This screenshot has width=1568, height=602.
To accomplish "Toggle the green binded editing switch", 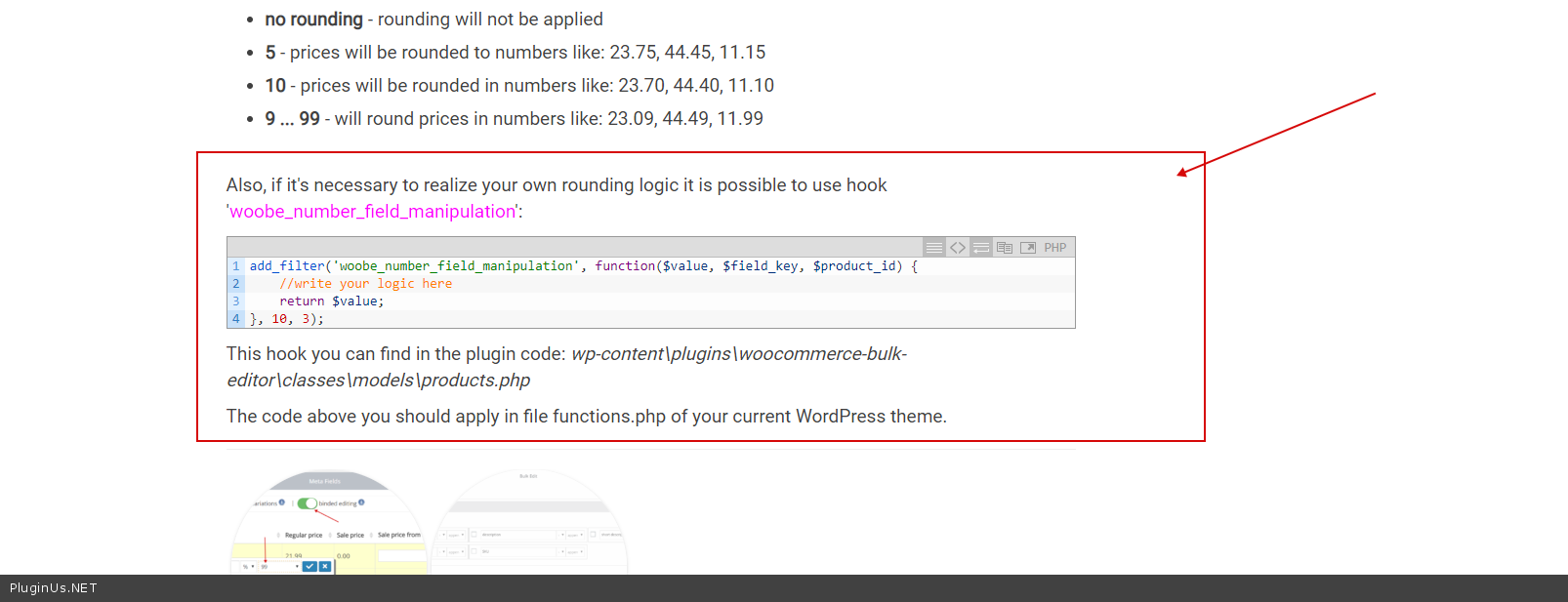I will (x=308, y=503).
